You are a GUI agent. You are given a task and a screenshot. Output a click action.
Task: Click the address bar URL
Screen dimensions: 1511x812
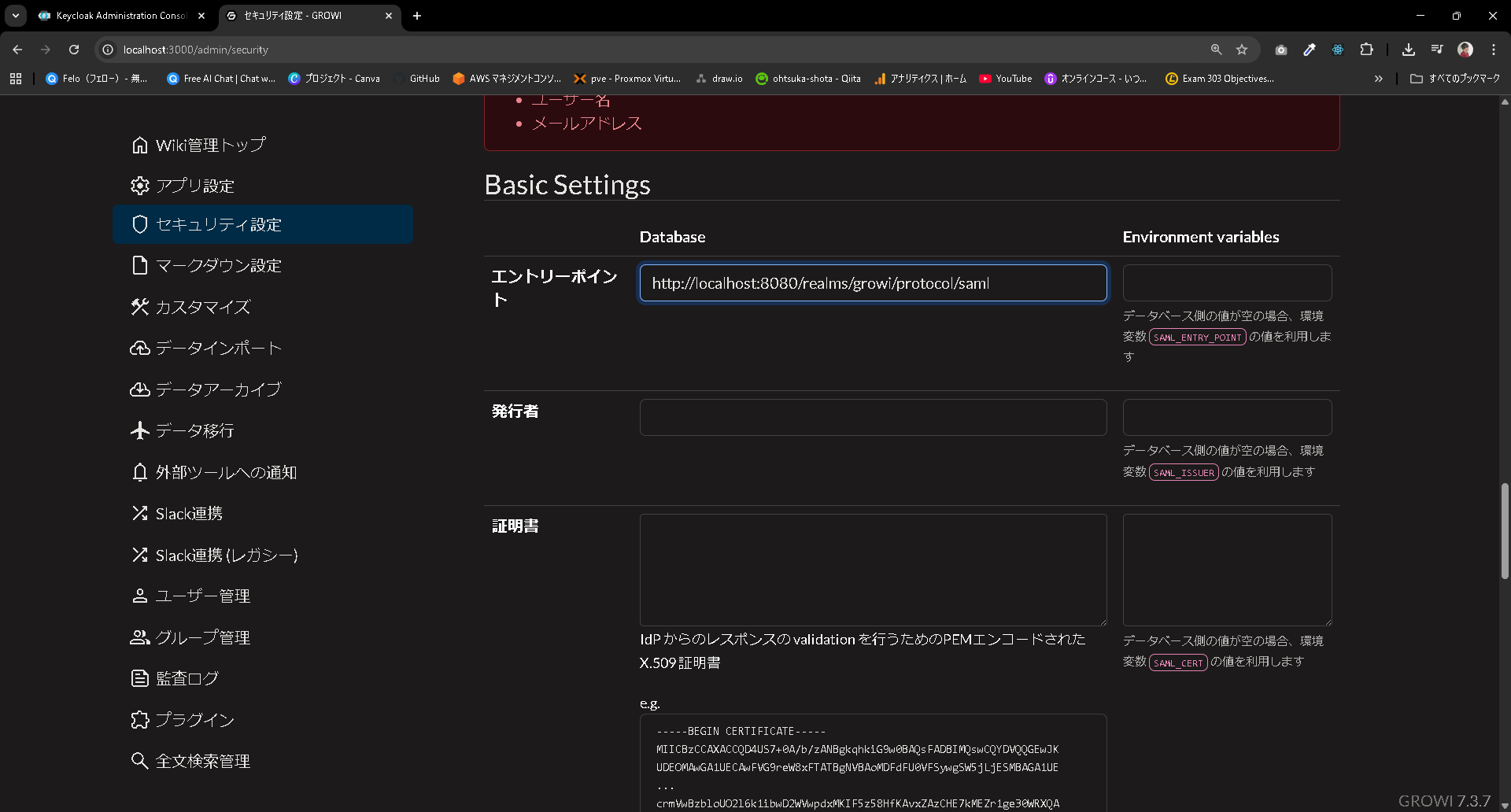pos(196,50)
